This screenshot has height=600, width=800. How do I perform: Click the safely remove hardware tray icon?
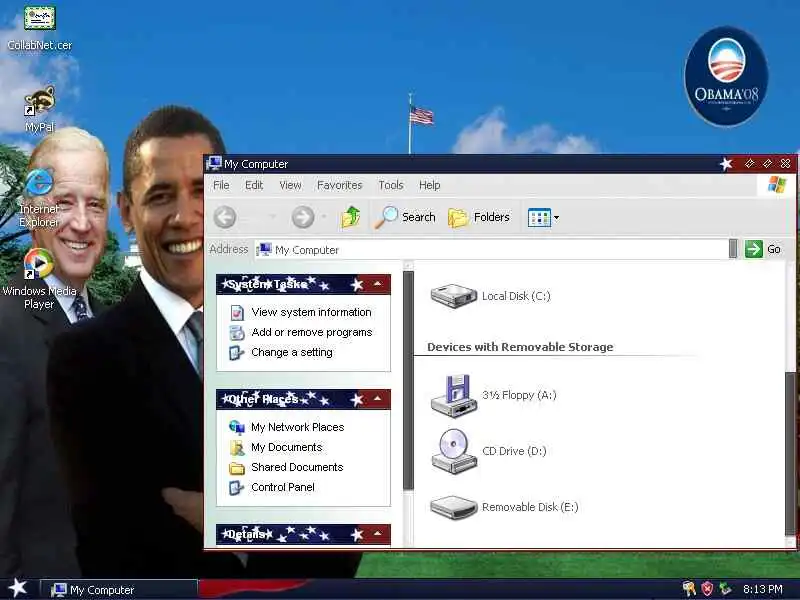[725, 589]
